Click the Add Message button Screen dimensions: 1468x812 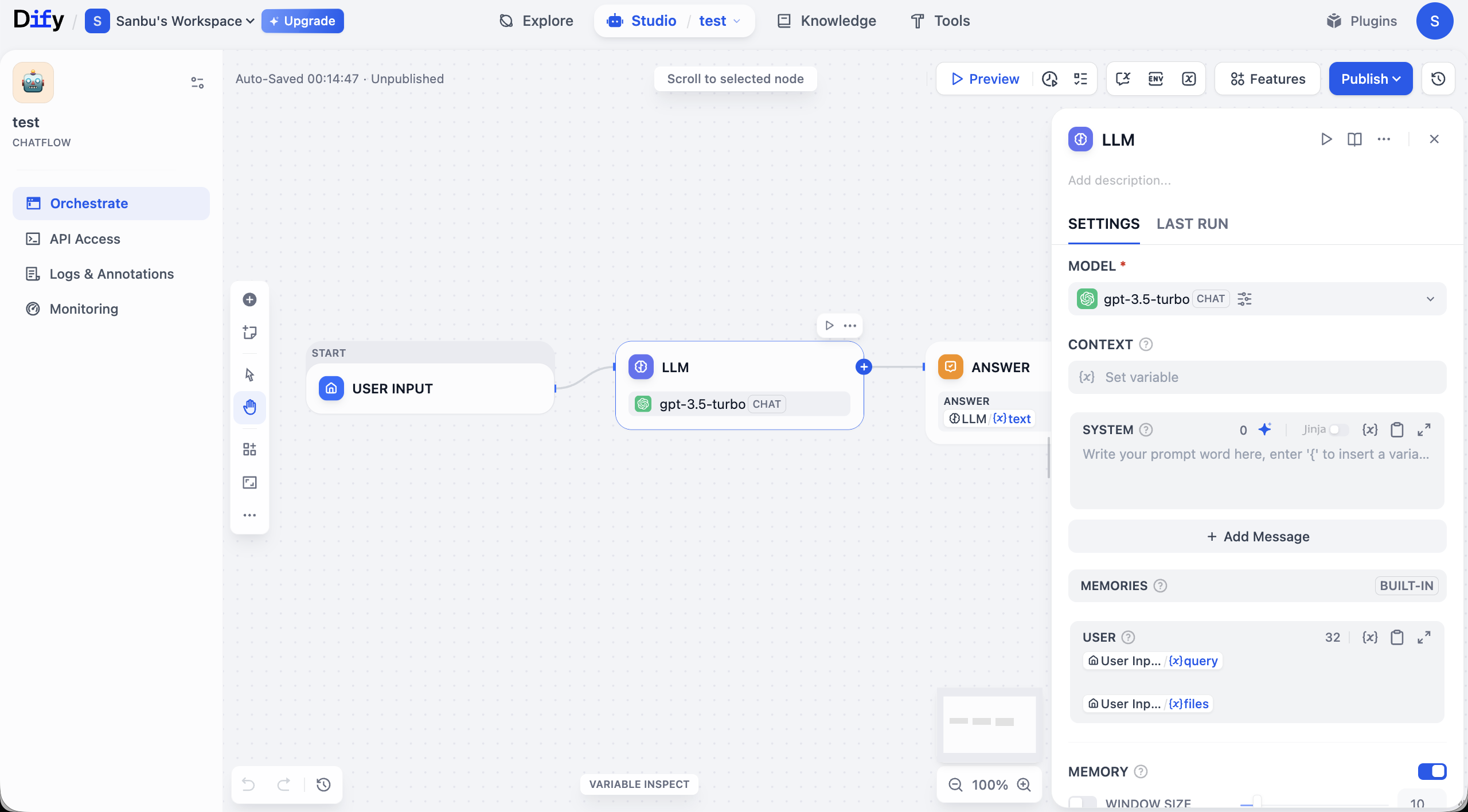click(x=1257, y=537)
